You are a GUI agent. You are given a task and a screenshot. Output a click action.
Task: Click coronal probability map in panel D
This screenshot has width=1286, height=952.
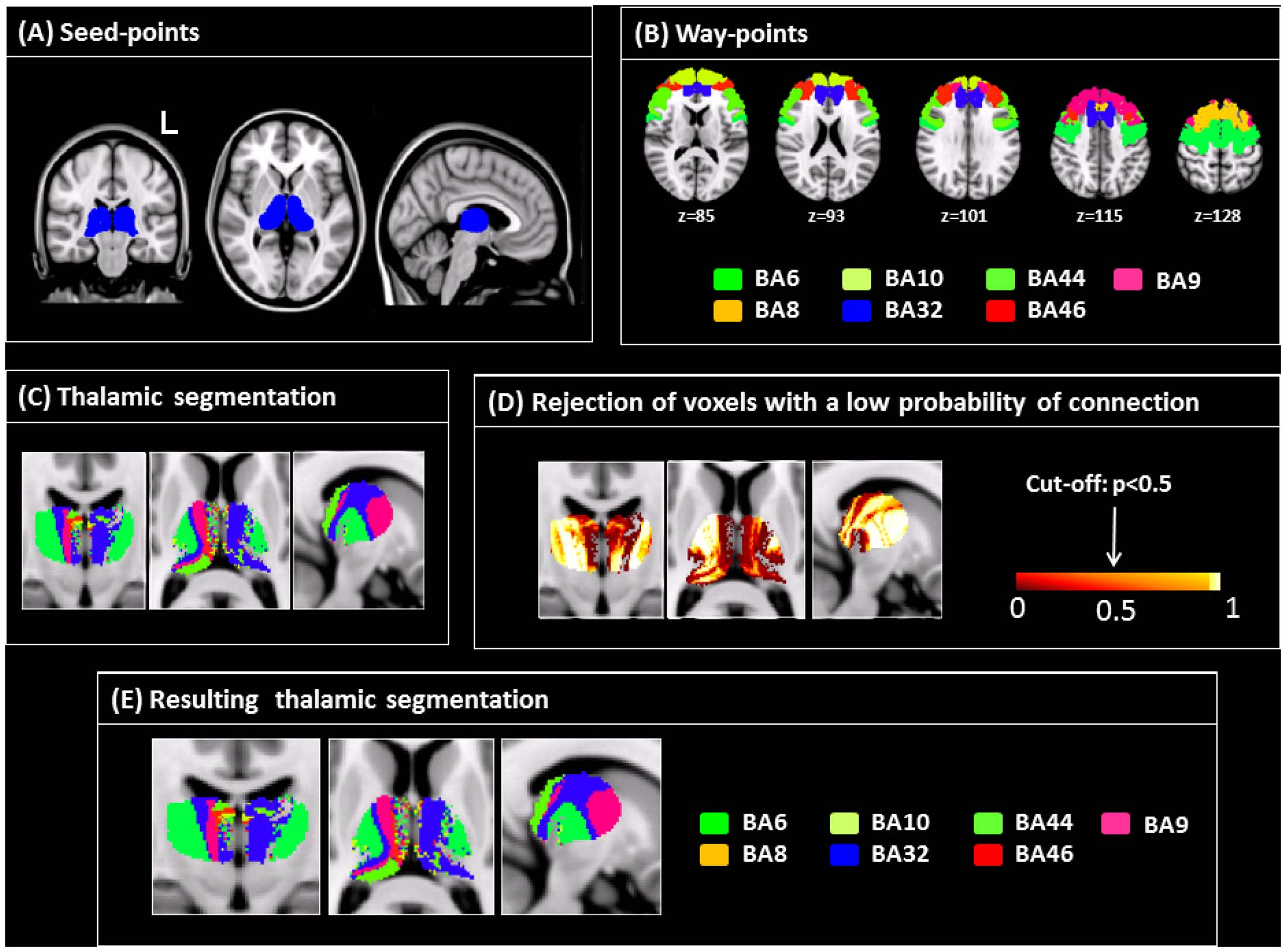click(x=601, y=539)
